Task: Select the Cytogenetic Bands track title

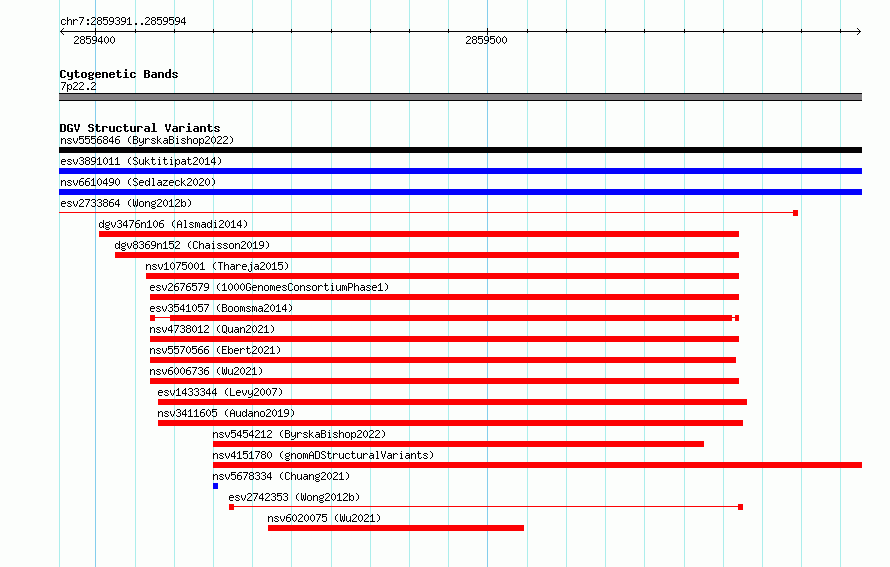Action: [119, 74]
